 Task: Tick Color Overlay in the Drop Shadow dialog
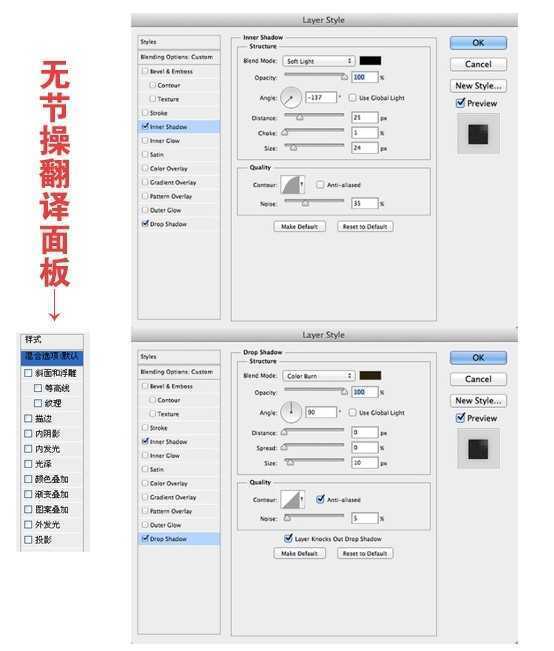[145, 483]
